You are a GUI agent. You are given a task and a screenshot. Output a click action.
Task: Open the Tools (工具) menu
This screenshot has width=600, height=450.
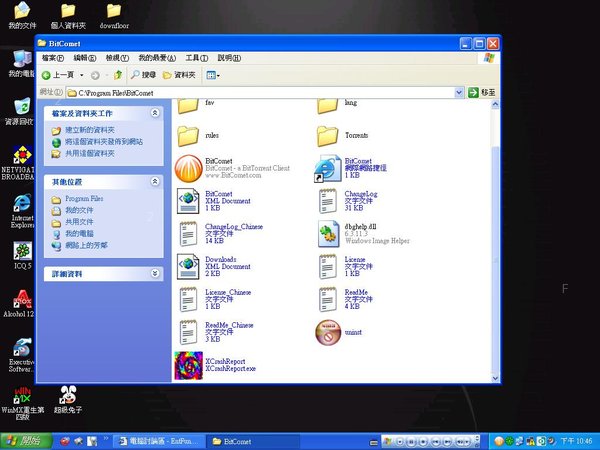(x=197, y=58)
